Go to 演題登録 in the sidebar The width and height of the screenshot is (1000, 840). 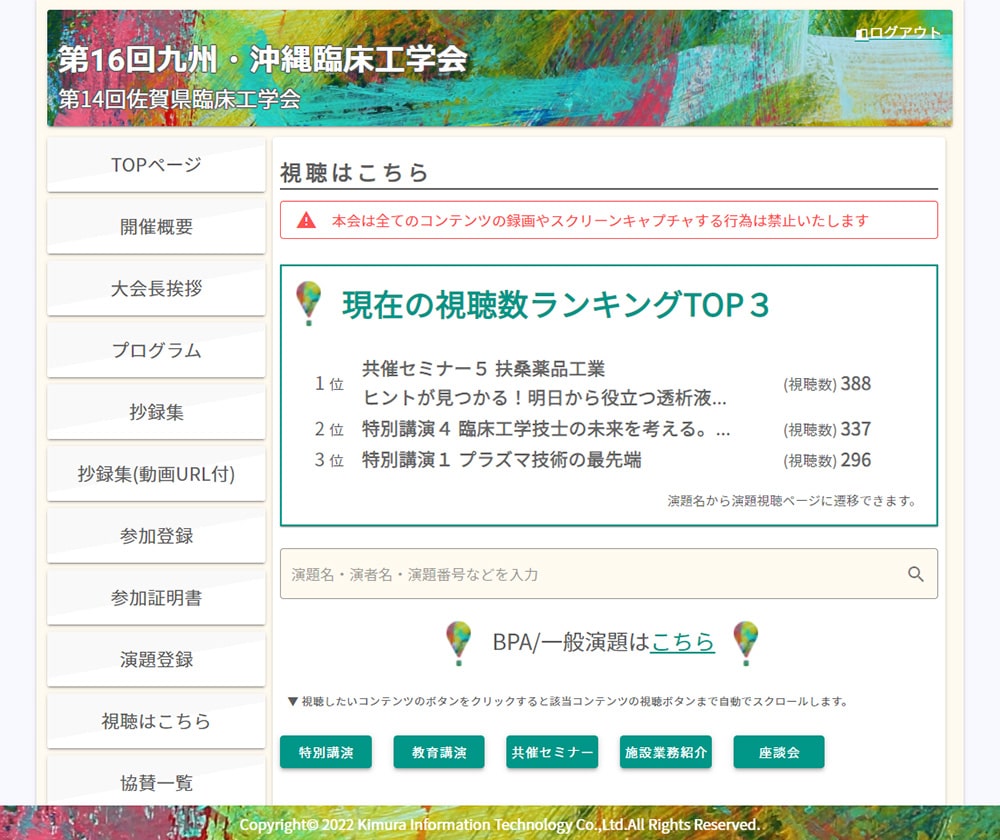tap(156, 659)
